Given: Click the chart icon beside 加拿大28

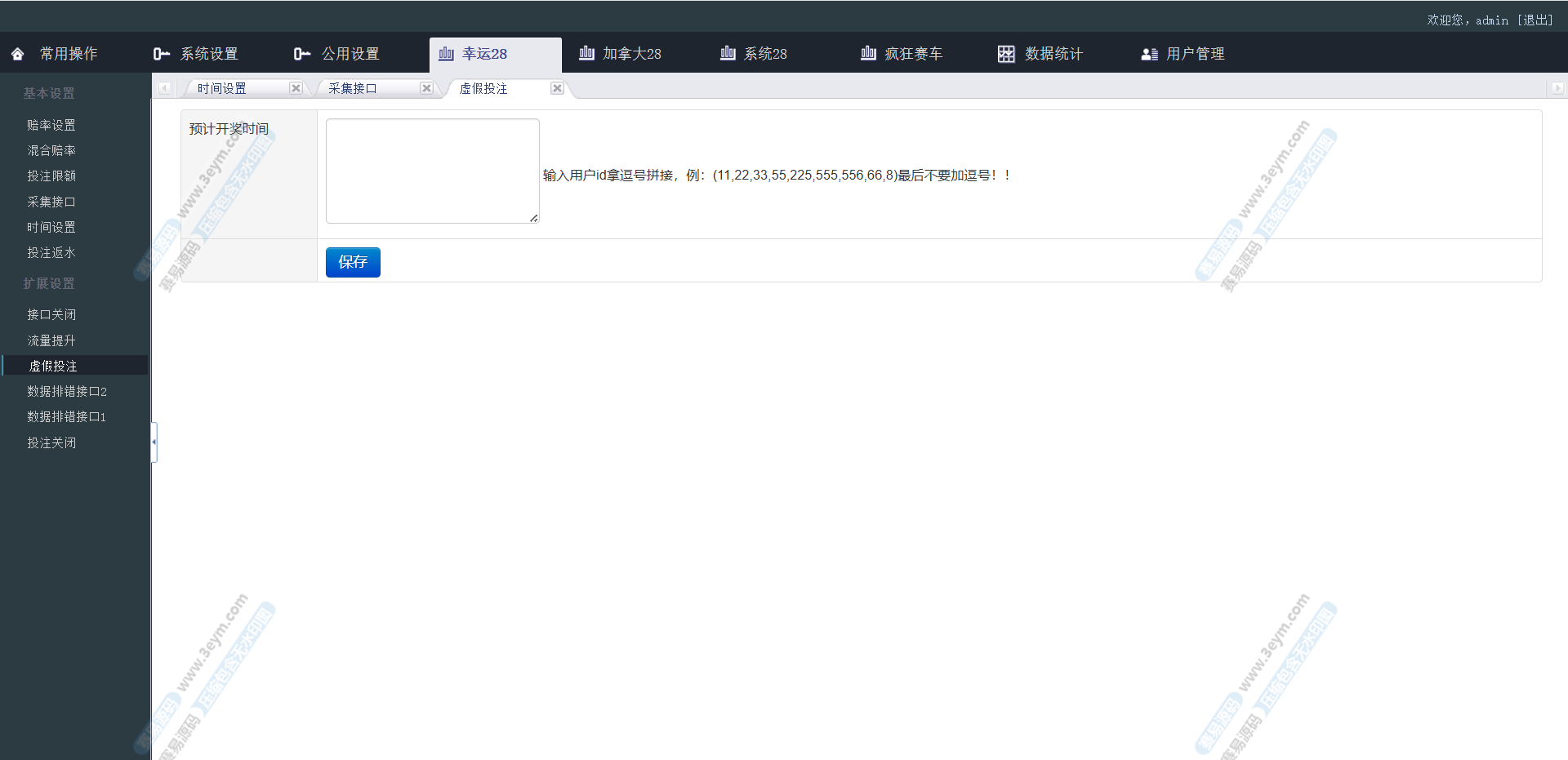Looking at the screenshot, I should 586,54.
